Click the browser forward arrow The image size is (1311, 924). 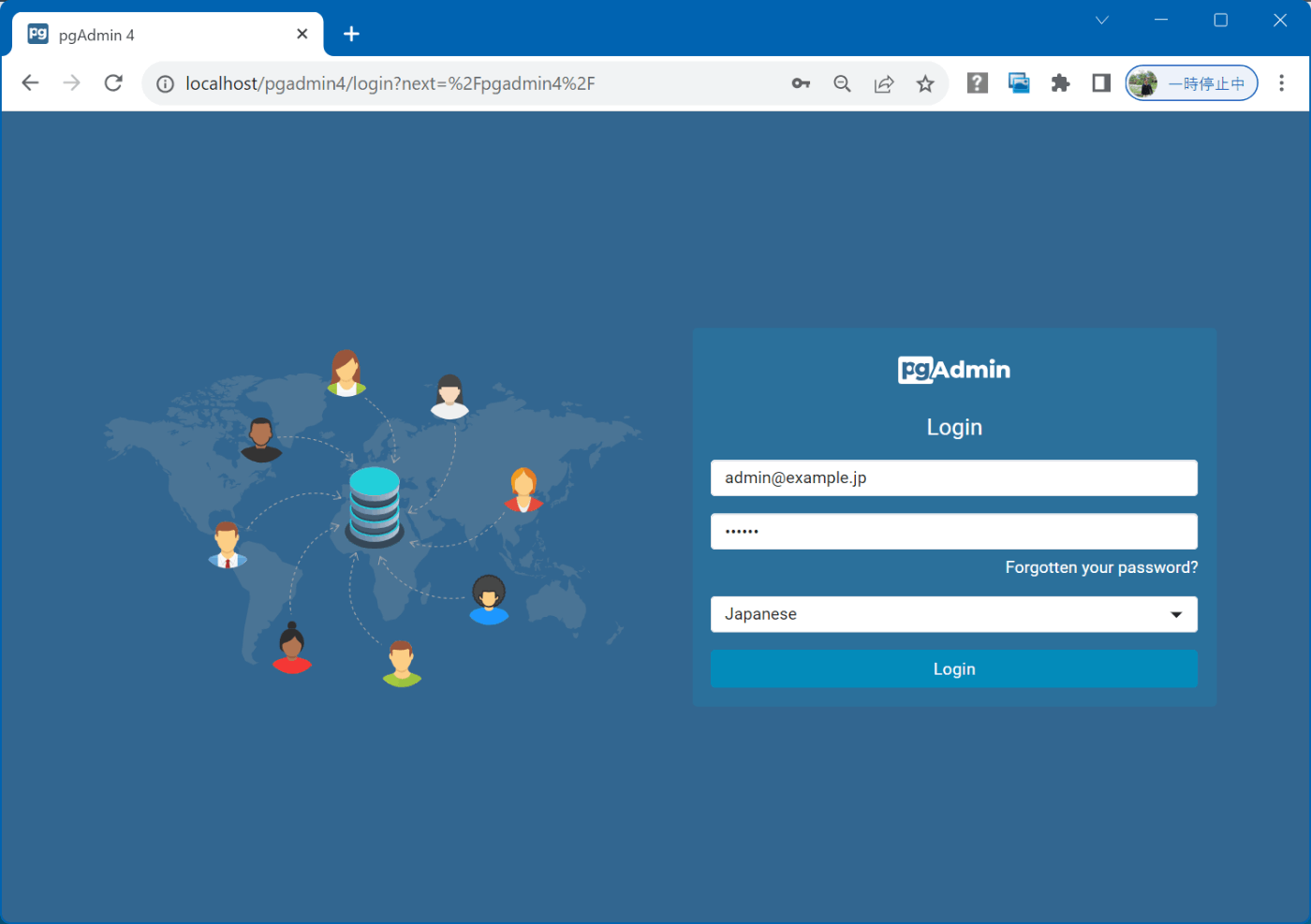point(71,83)
